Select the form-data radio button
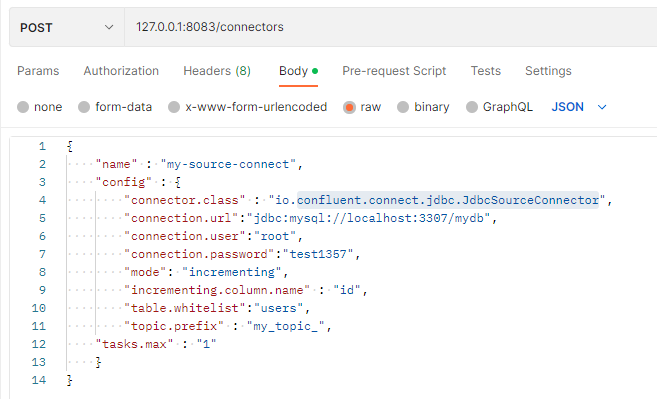This screenshot has width=657, height=399. pos(84,107)
